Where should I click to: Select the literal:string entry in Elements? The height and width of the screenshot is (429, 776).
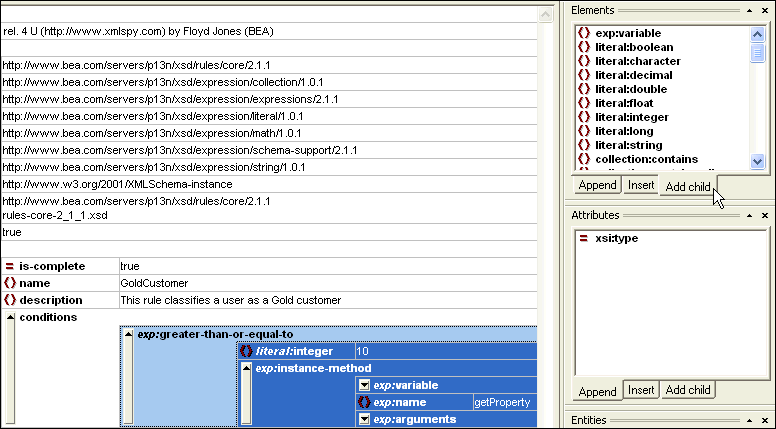point(629,145)
